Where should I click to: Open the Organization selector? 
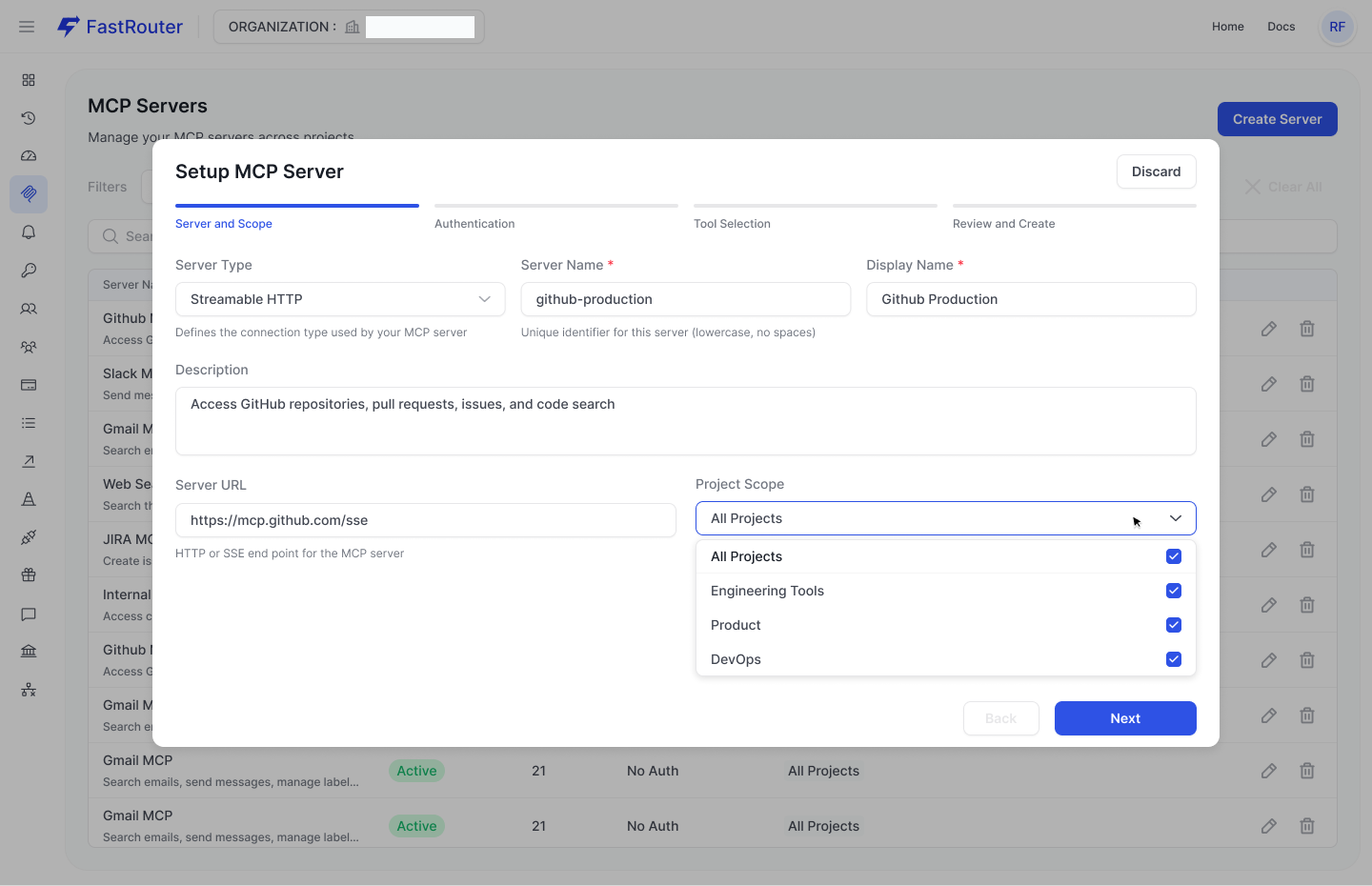point(349,27)
